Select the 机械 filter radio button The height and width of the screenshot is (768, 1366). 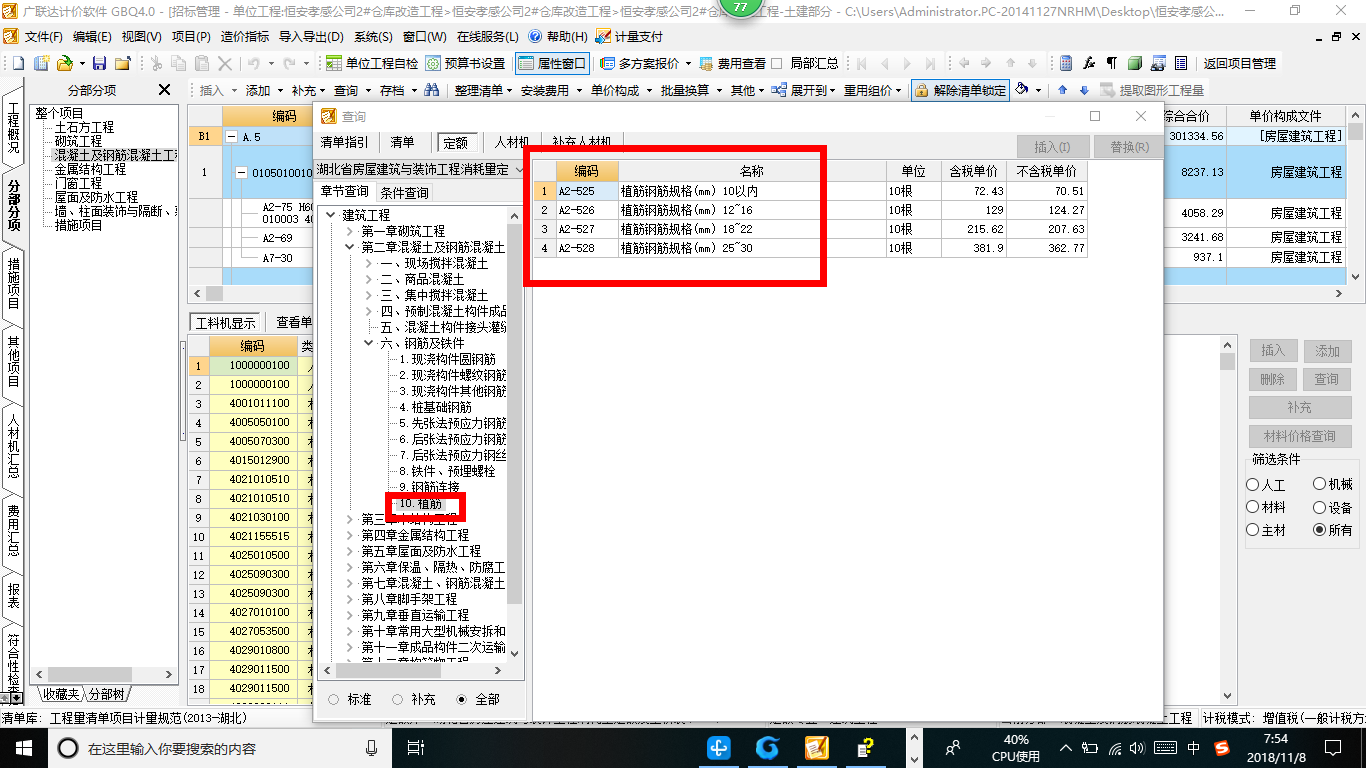[1320, 484]
